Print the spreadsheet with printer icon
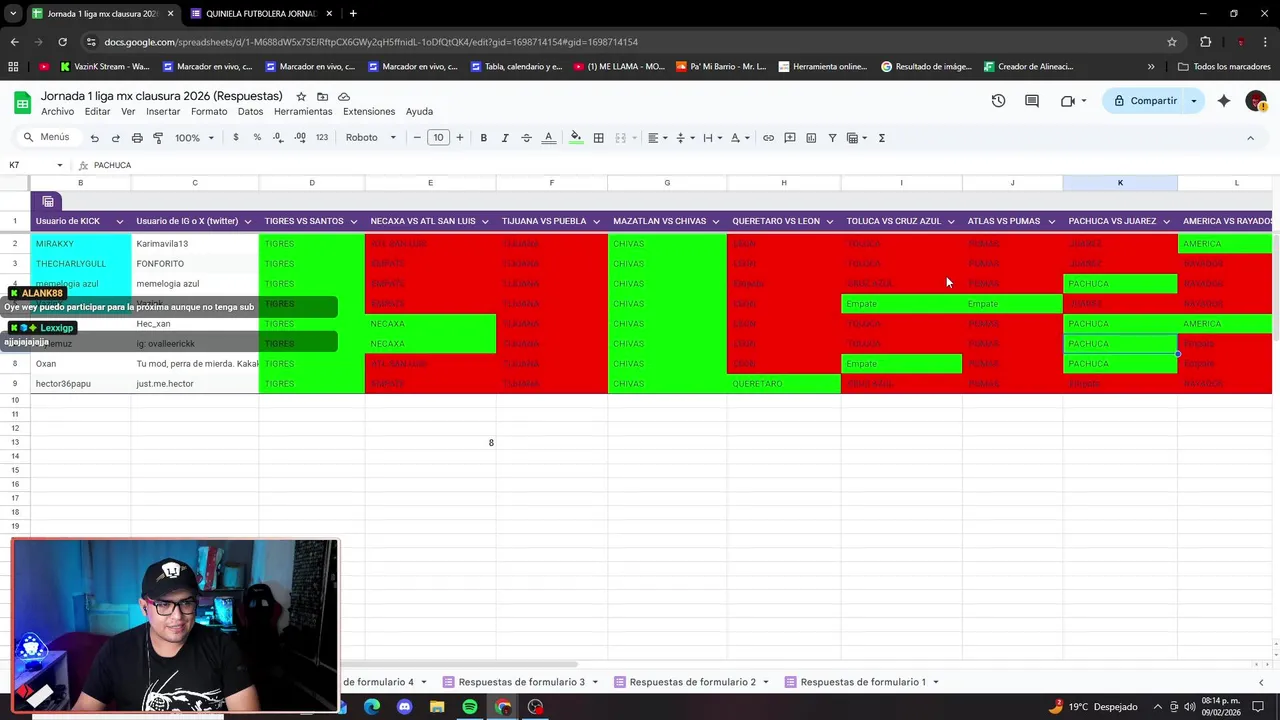The height and width of the screenshot is (720, 1280). pos(137,138)
